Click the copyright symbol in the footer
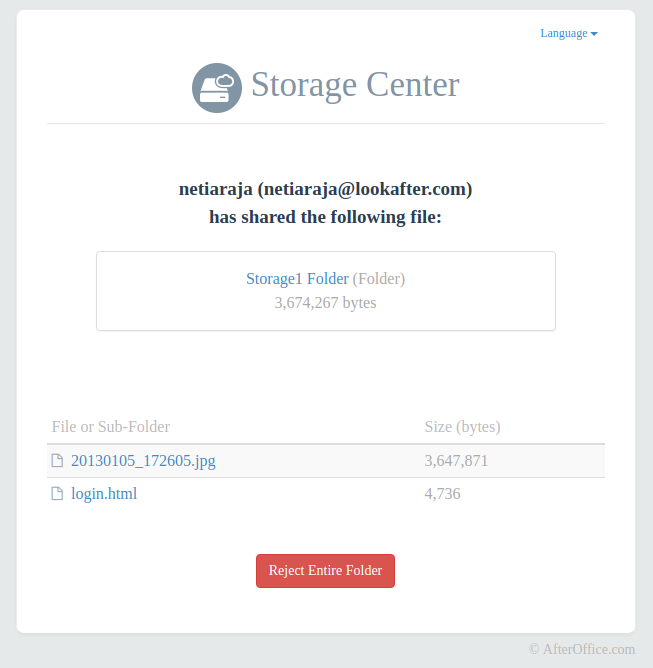The height and width of the screenshot is (668, 653). 534,649
